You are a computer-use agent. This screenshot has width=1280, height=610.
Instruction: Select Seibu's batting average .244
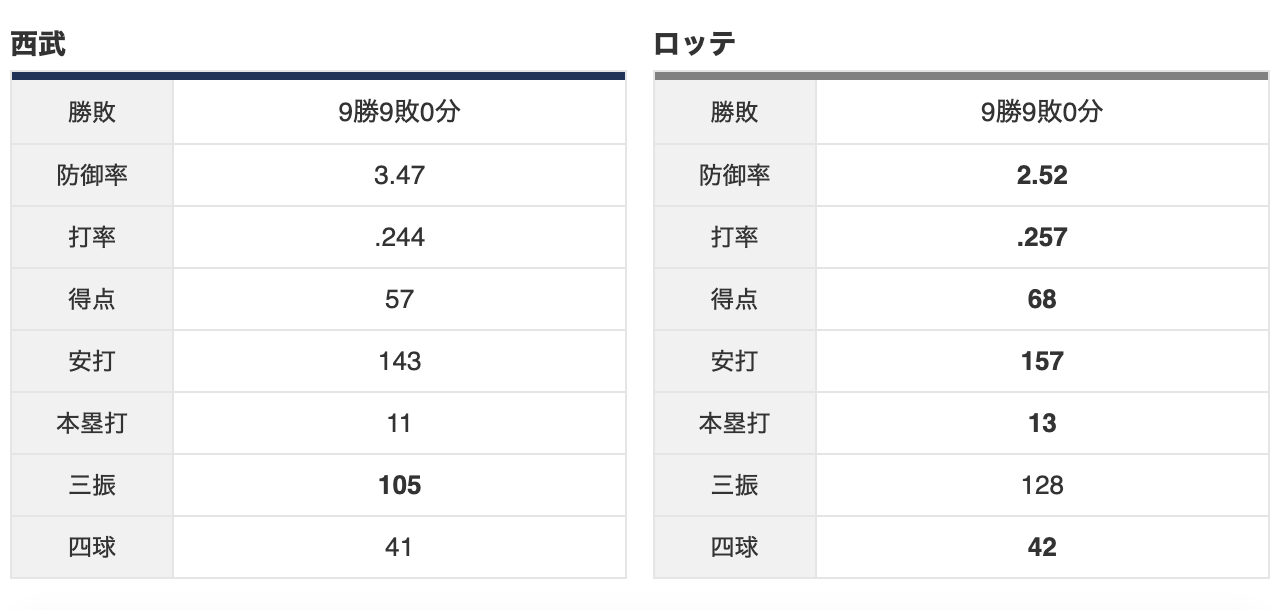[x=399, y=237]
